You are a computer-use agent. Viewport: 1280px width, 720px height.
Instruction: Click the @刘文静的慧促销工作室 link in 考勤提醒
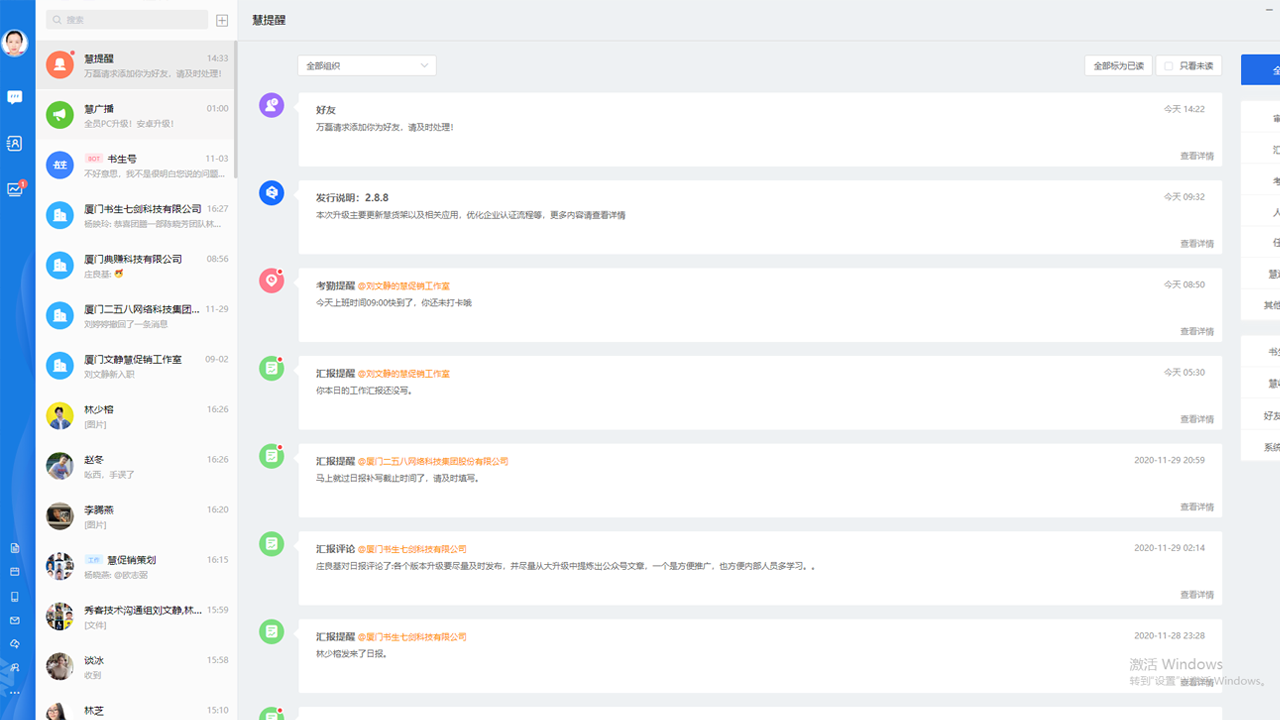click(404, 286)
